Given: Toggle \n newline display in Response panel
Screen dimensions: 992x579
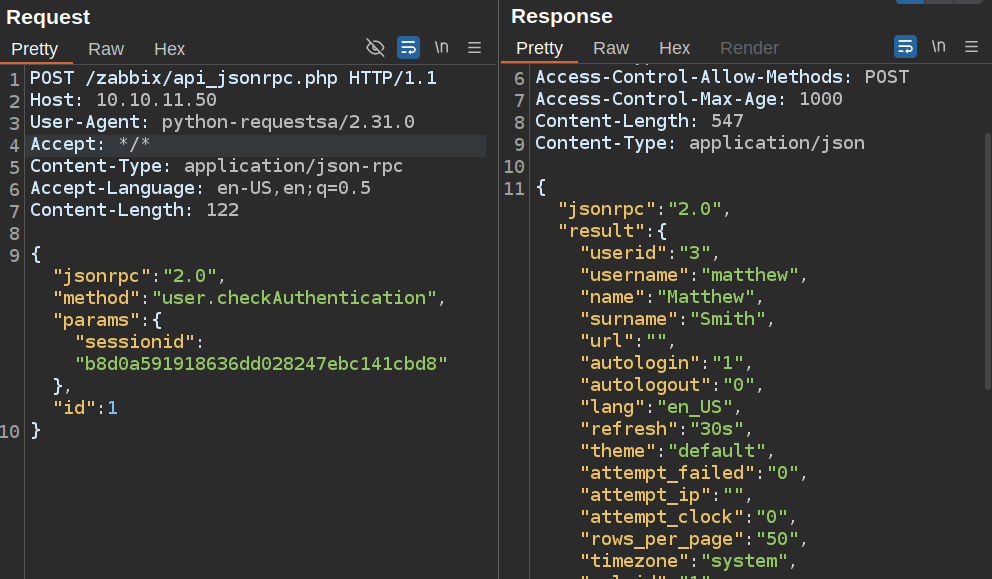Looking at the screenshot, I should (938, 47).
